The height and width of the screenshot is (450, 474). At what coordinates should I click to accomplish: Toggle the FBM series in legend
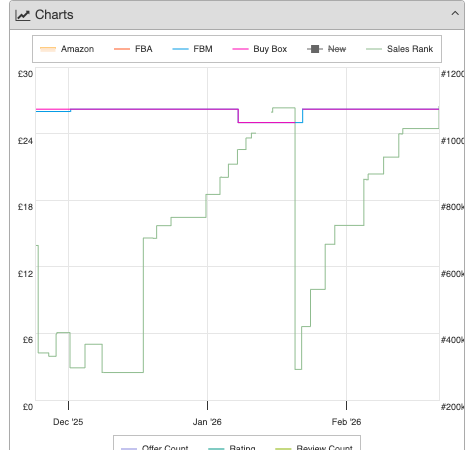pos(192,49)
